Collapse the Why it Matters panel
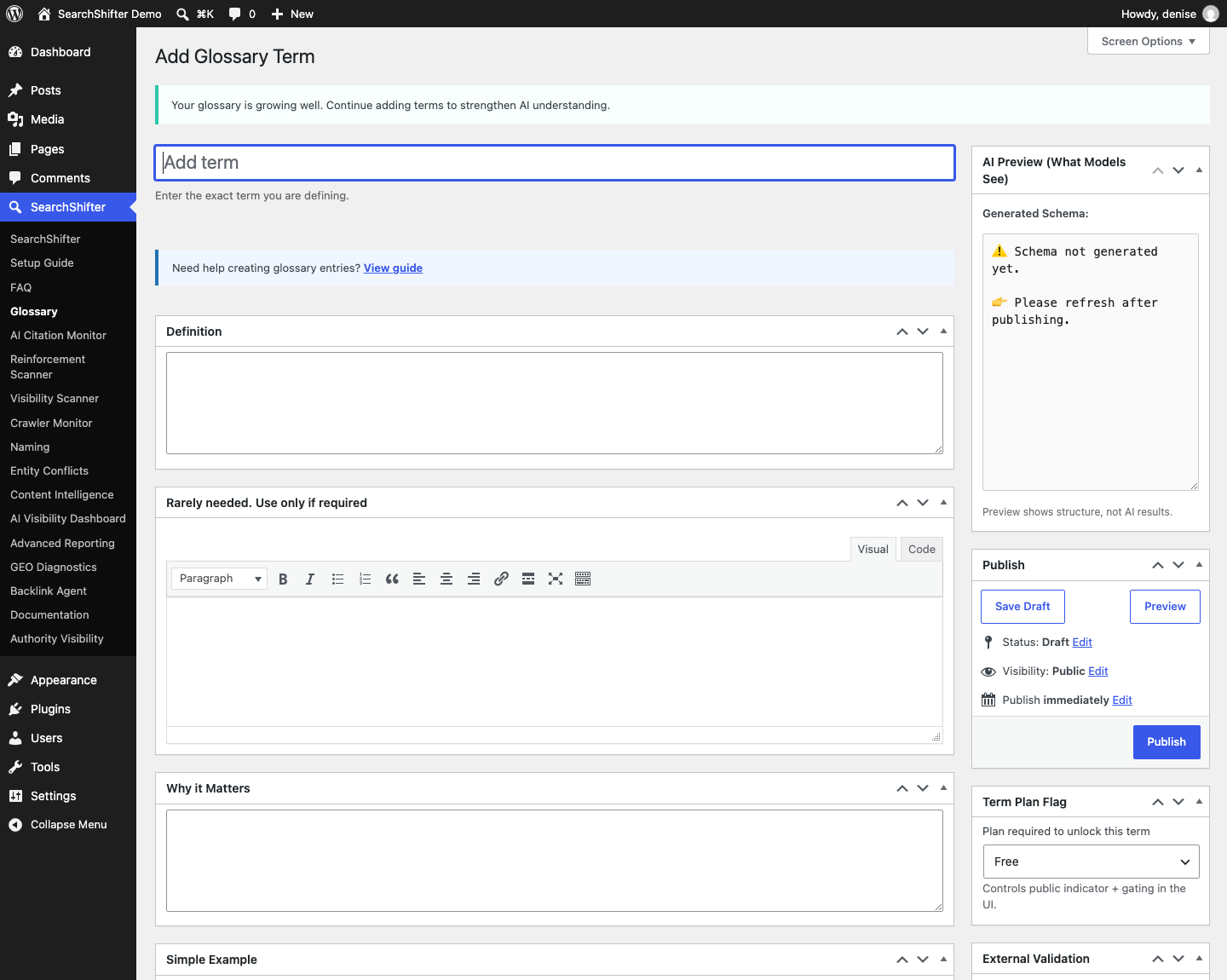Image resolution: width=1227 pixels, height=980 pixels. pos(943,787)
